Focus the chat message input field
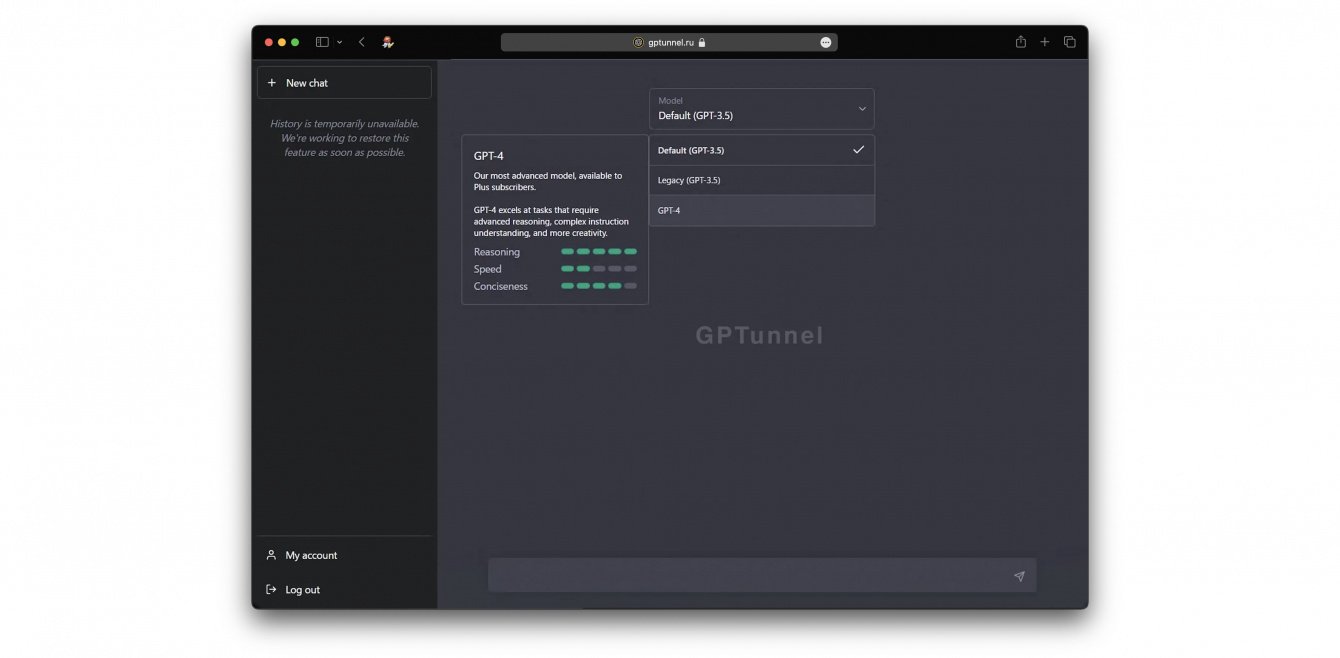This screenshot has width=1340, height=658. (762, 576)
